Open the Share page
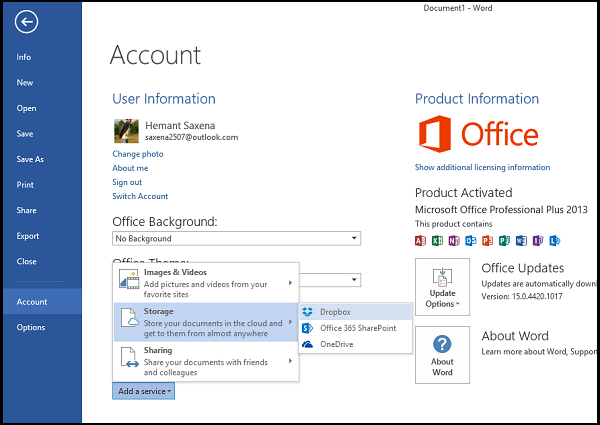600x425 pixels. (26, 210)
